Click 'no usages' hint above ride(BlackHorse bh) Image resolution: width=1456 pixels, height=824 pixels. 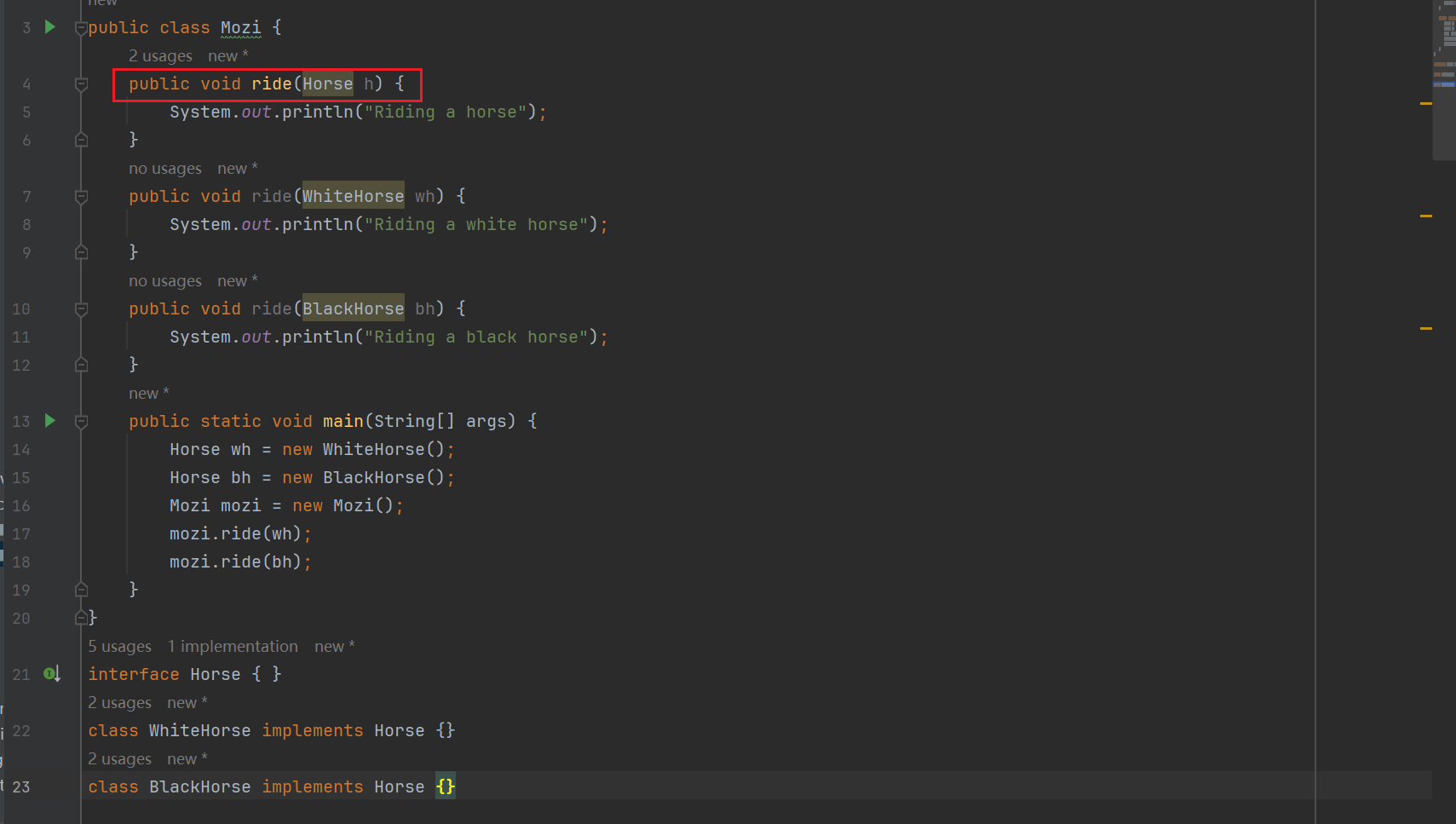pyautogui.click(x=165, y=281)
